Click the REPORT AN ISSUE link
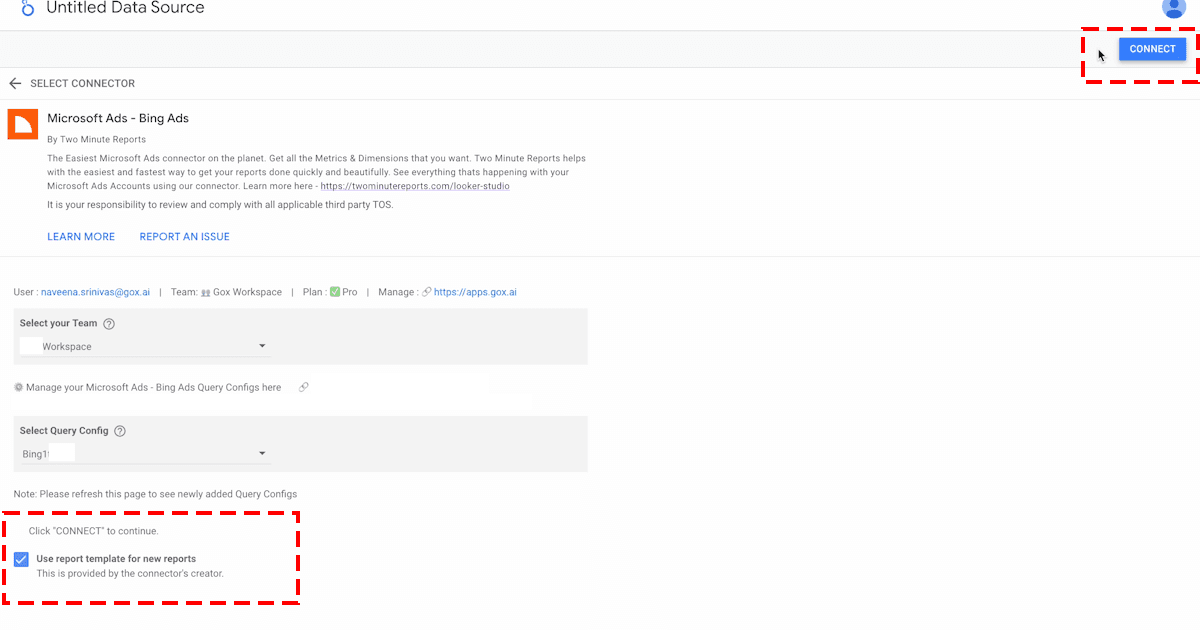Viewport: 1200px width, 630px height. tap(184, 237)
